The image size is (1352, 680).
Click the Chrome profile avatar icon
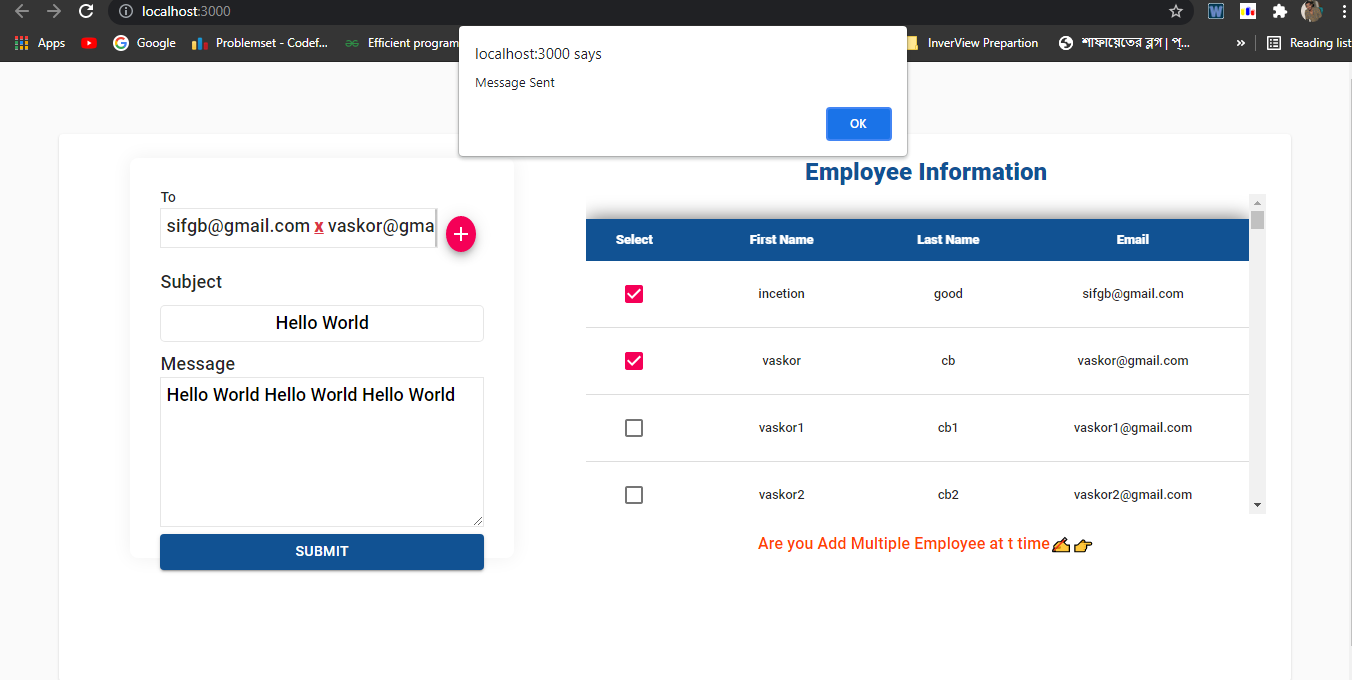pos(1311,12)
